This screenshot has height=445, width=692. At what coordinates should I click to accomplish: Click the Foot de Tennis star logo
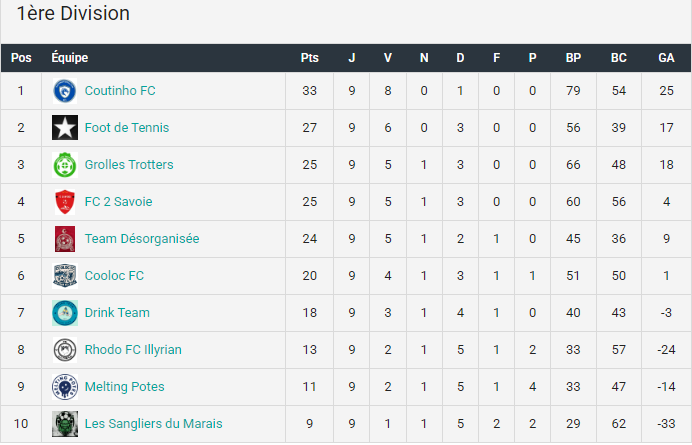click(65, 128)
